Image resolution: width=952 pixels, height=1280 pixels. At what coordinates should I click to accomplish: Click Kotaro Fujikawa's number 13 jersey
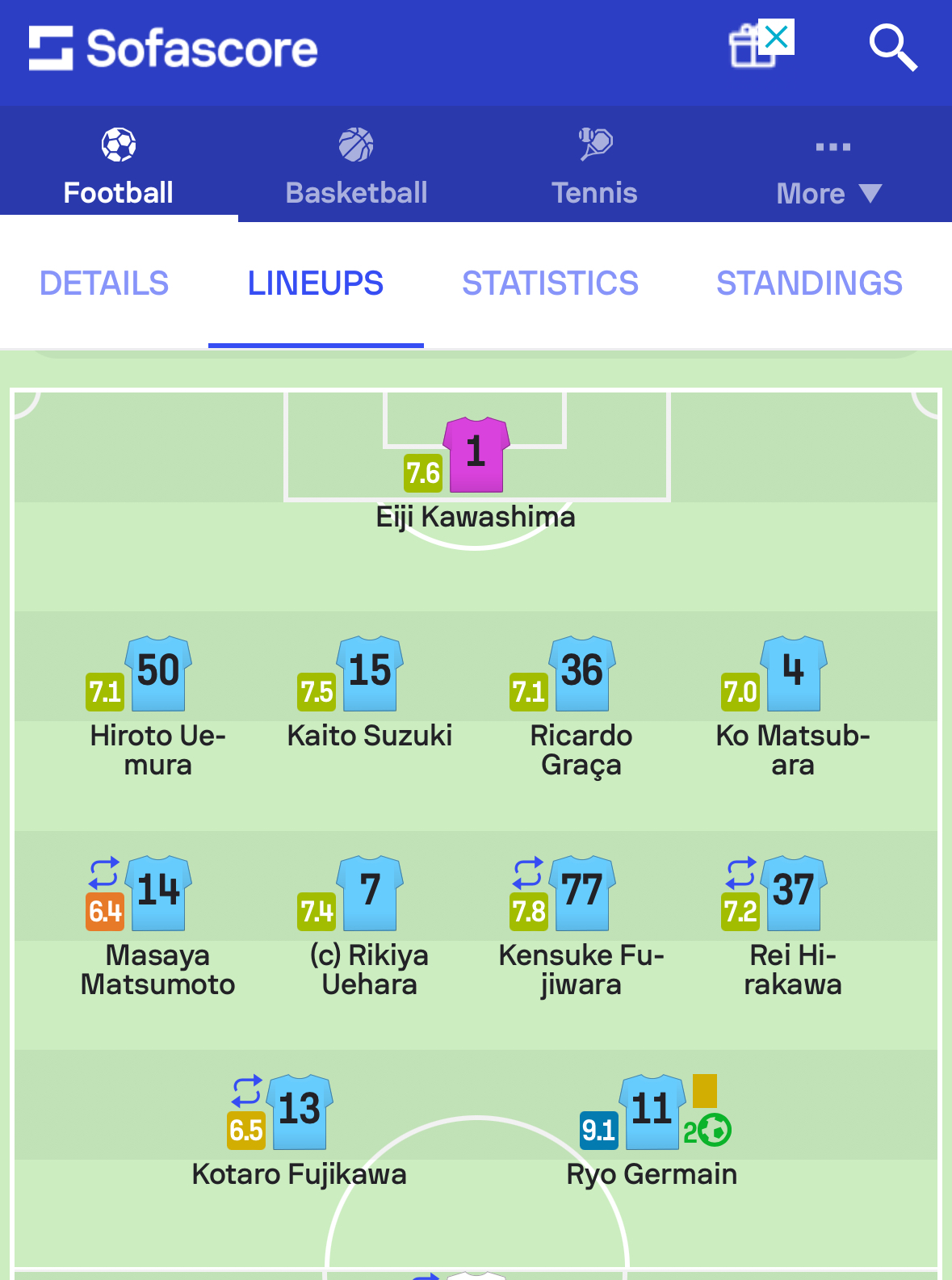coord(300,1112)
